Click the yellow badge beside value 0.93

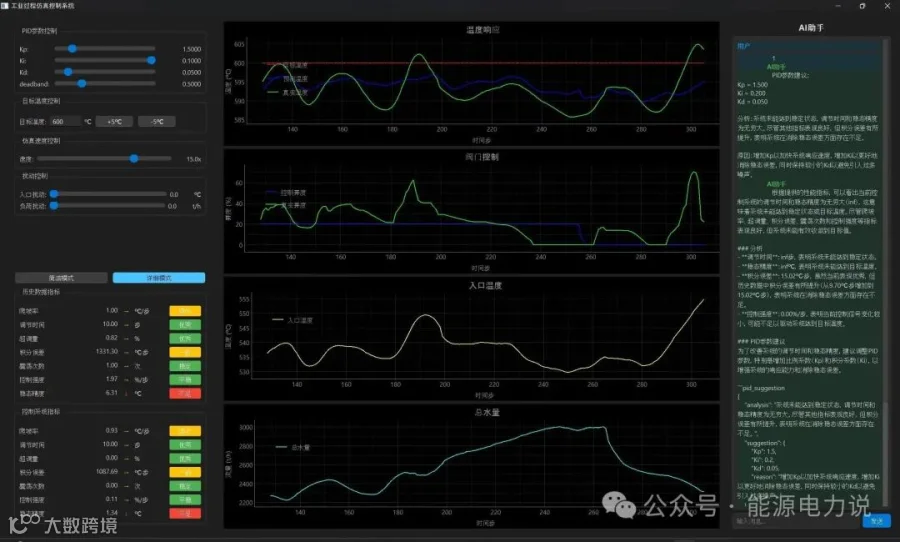[185, 431]
